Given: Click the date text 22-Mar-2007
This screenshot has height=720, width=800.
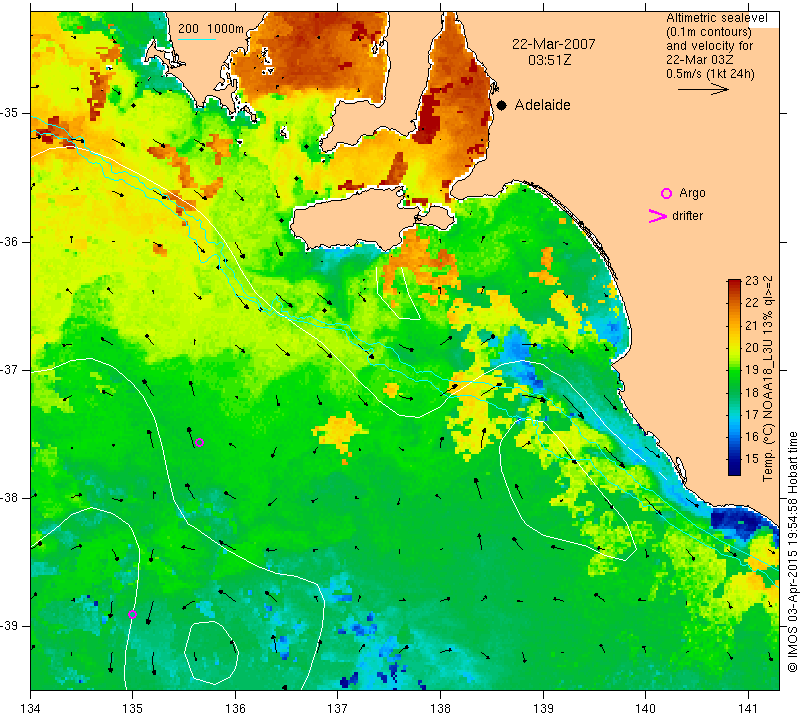Looking at the screenshot, I should [554, 44].
